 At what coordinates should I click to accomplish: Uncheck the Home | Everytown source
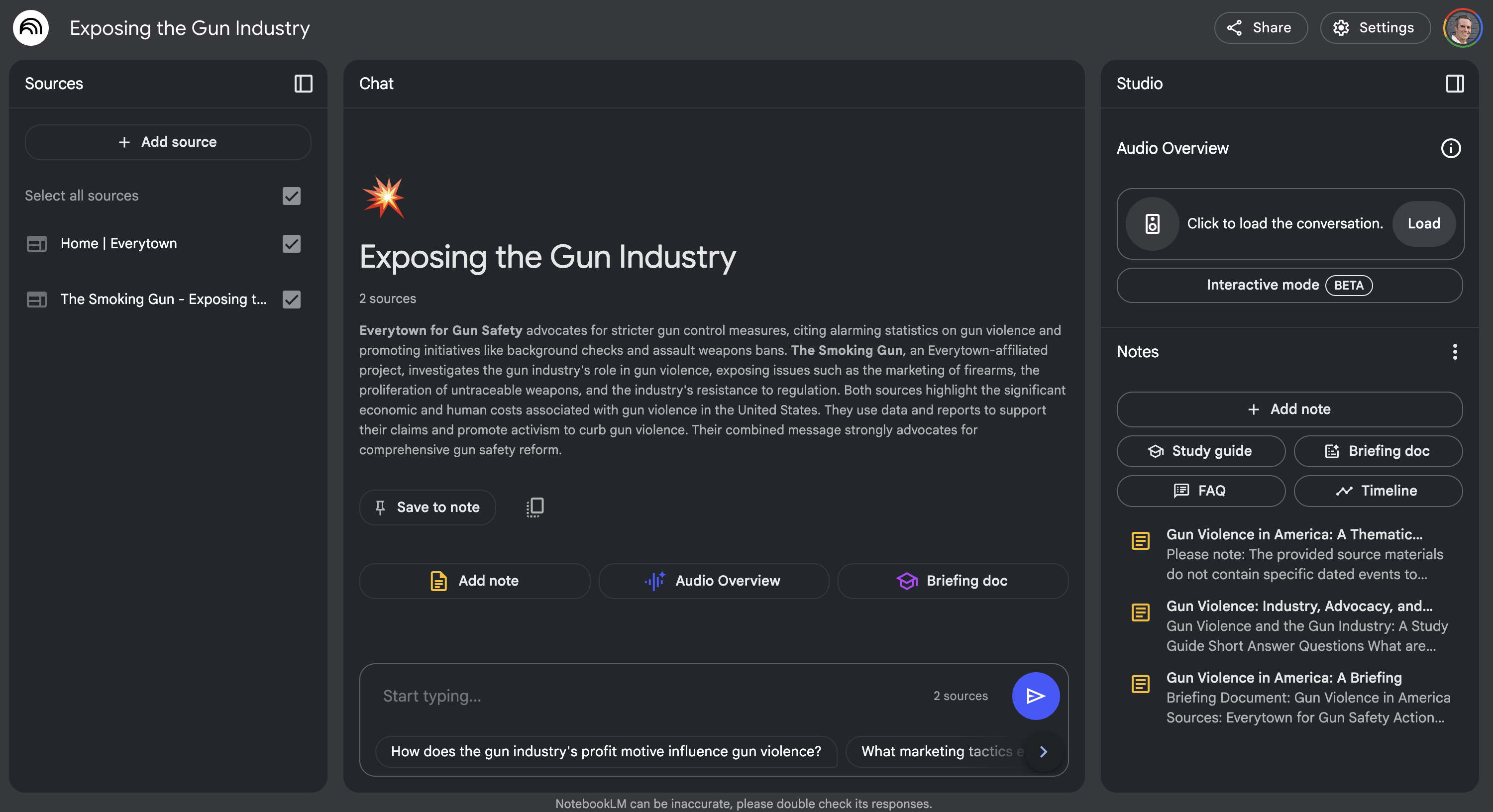pos(292,244)
